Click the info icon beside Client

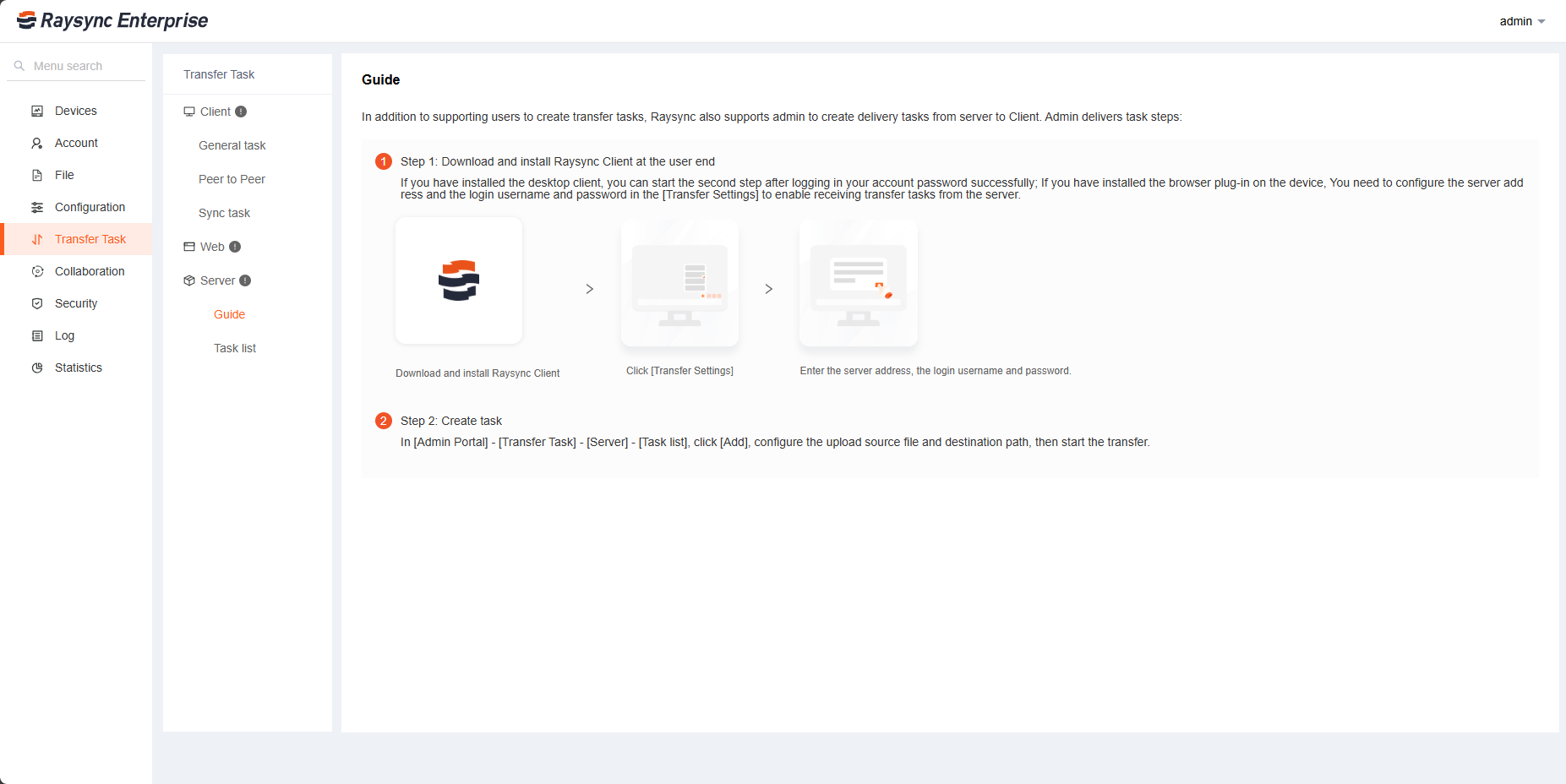click(241, 112)
